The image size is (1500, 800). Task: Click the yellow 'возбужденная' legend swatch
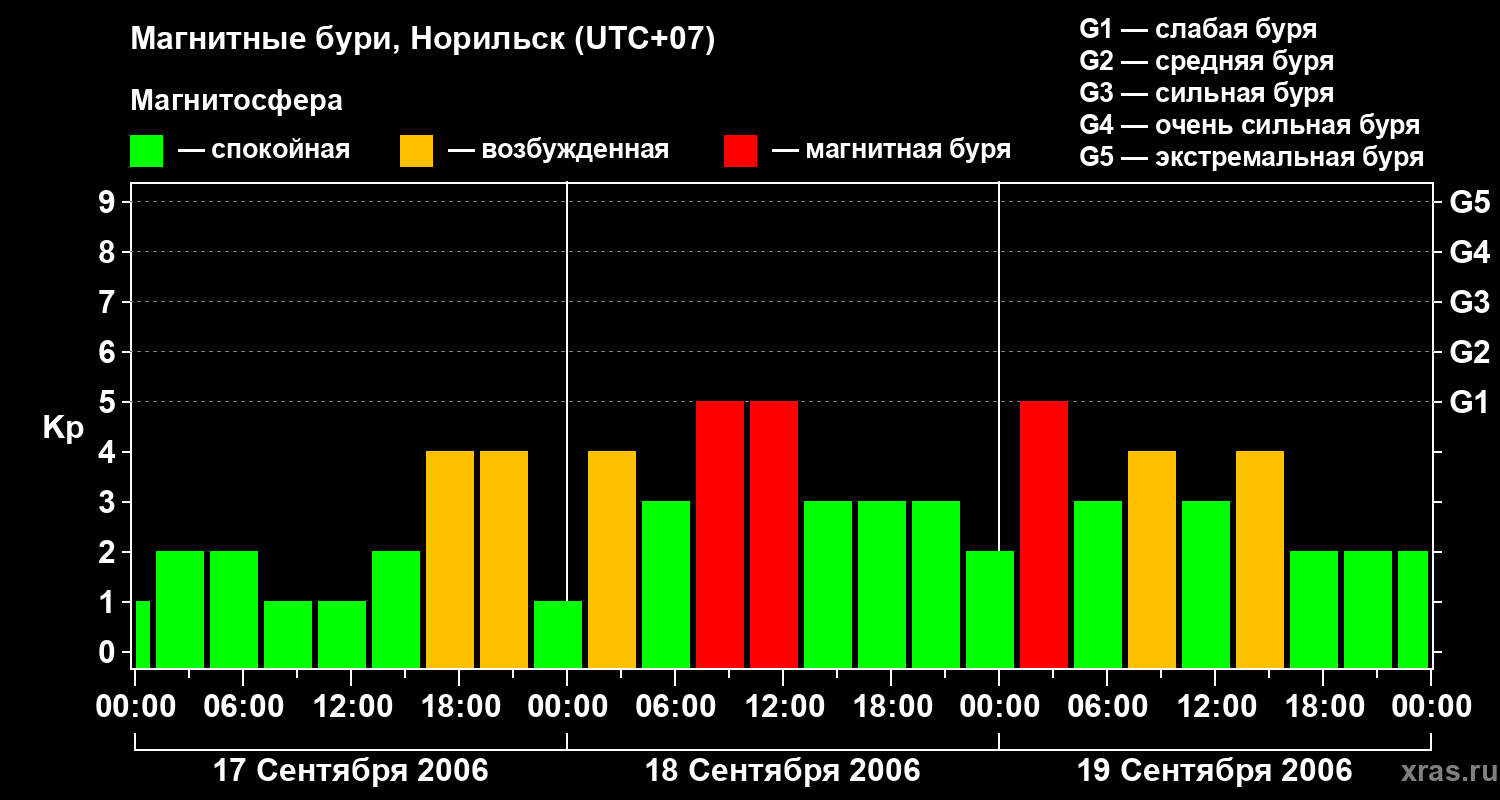(x=416, y=150)
